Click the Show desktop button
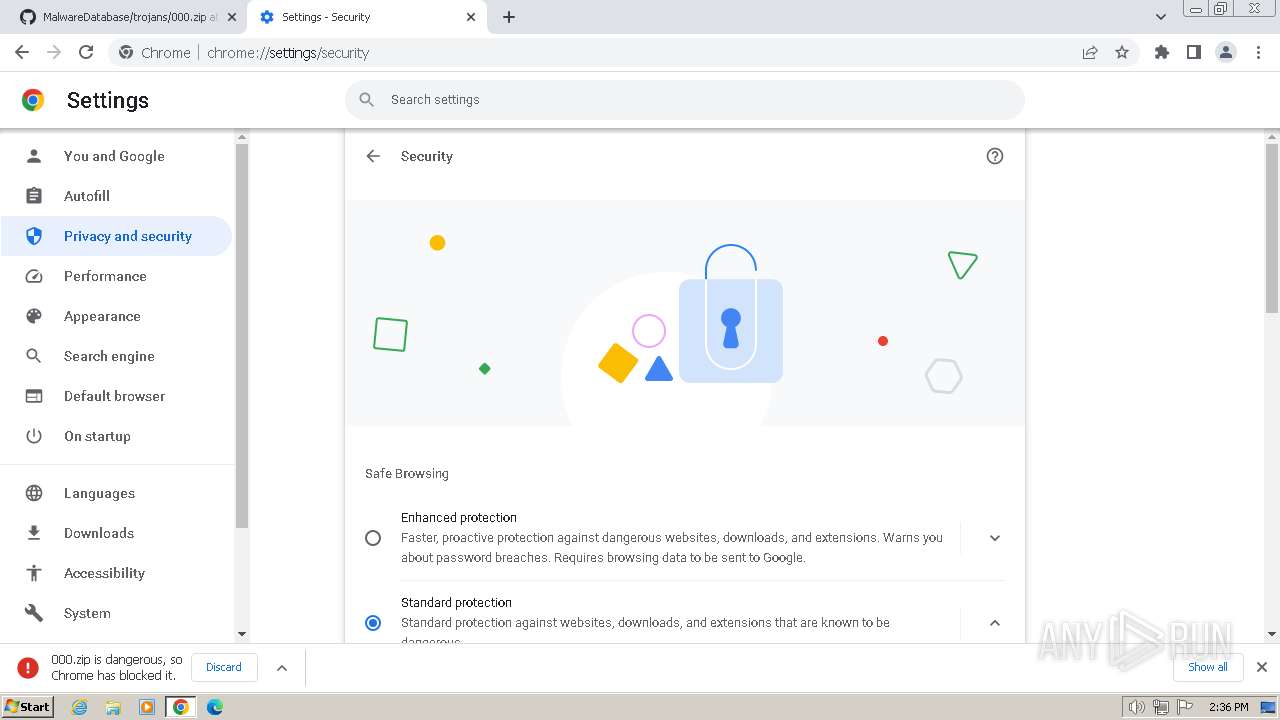The image size is (1280, 720). [x=1268, y=707]
